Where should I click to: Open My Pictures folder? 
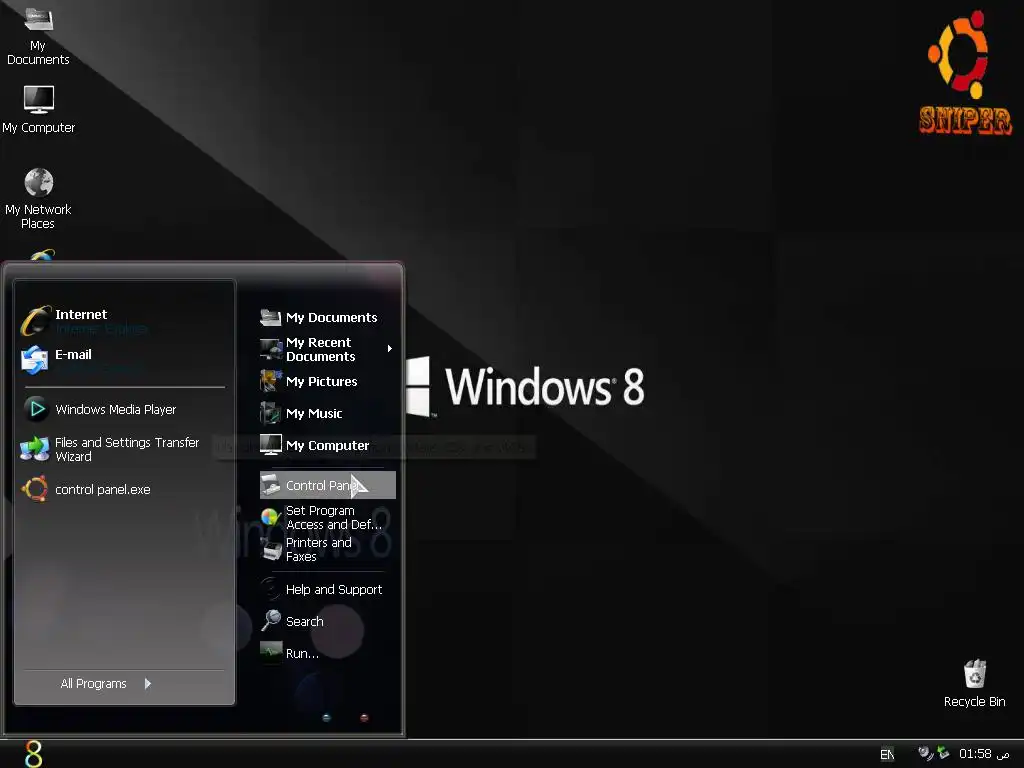coord(310,381)
